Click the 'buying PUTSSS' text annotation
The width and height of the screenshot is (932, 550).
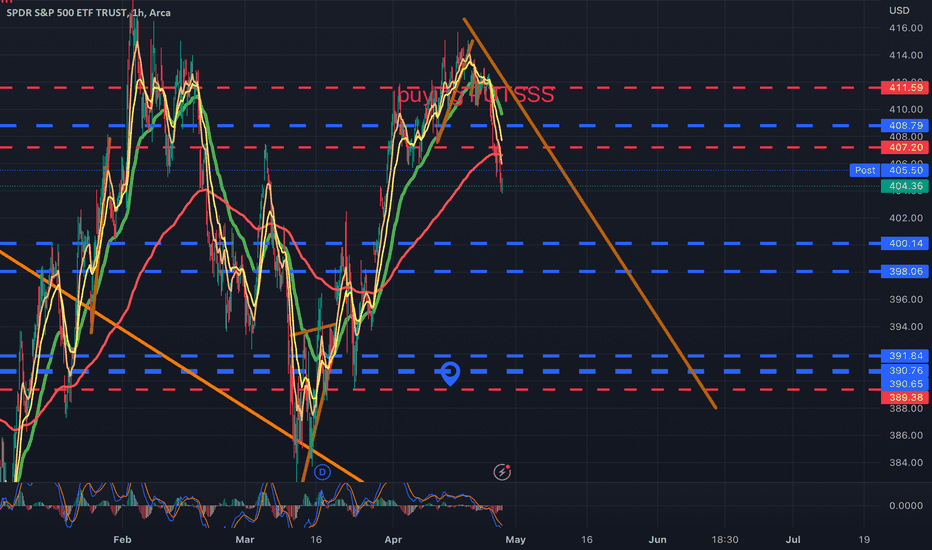(476, 95)
